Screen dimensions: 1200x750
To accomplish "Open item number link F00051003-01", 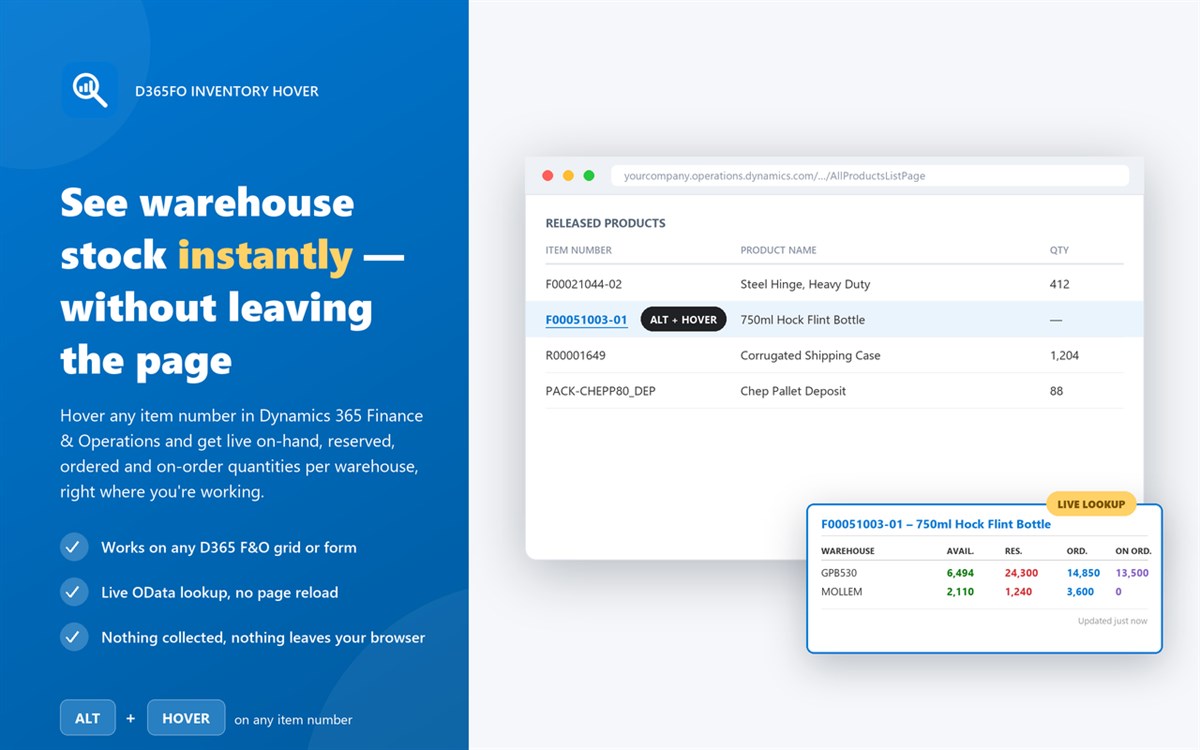I will [x=586, y=320].
